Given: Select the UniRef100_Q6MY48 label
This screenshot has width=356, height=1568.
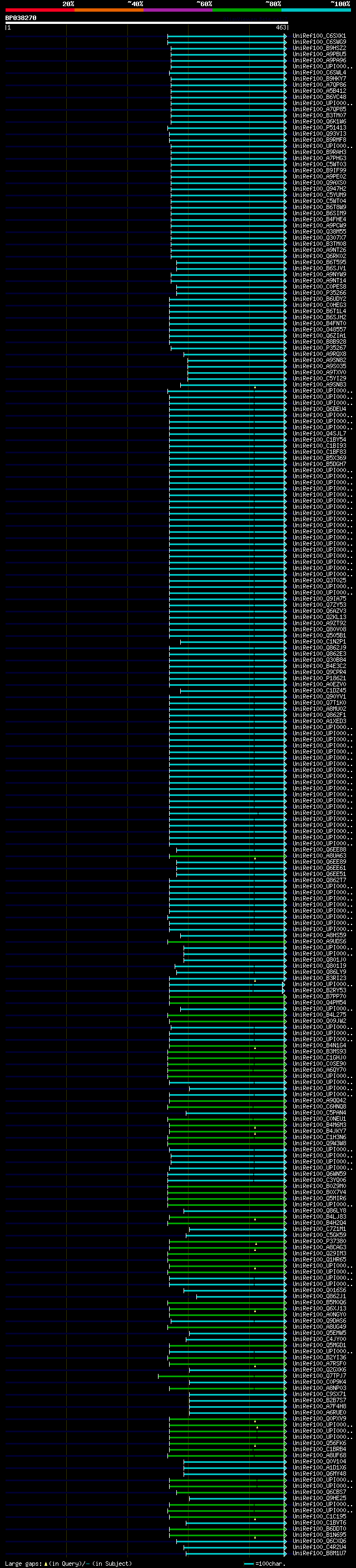Looking at the screenshot, I should click(x=319, y=1473).
